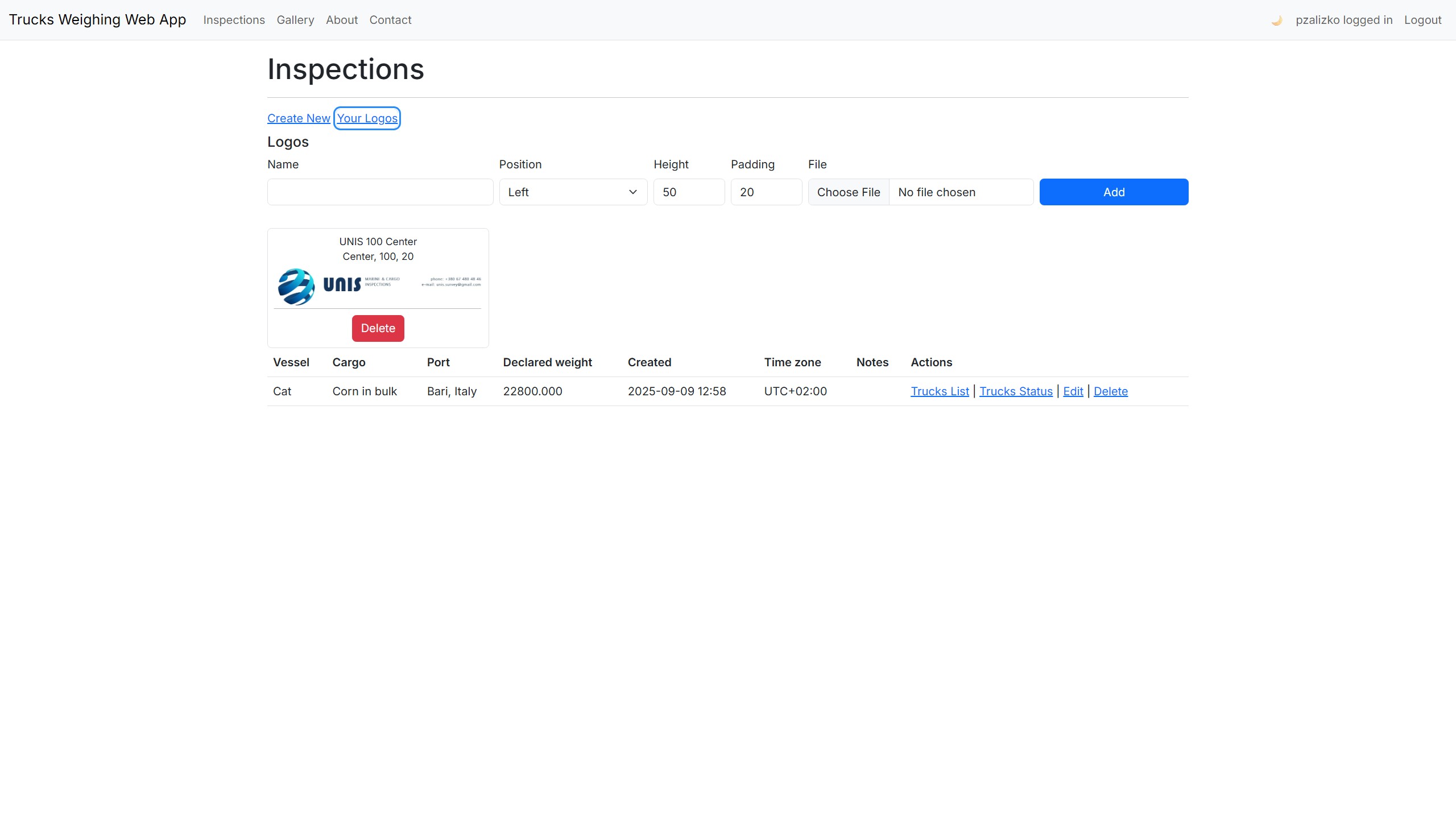Edit the Cat inspection row
This screenshot has height=819, width=1456.
[1073, 391]
